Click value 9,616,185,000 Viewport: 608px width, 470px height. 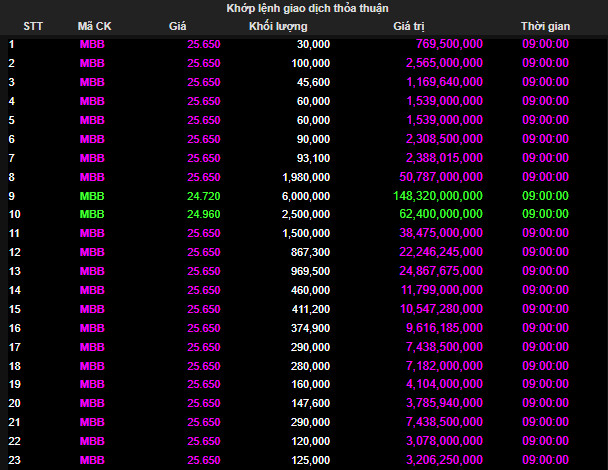[x=444, y=328]
